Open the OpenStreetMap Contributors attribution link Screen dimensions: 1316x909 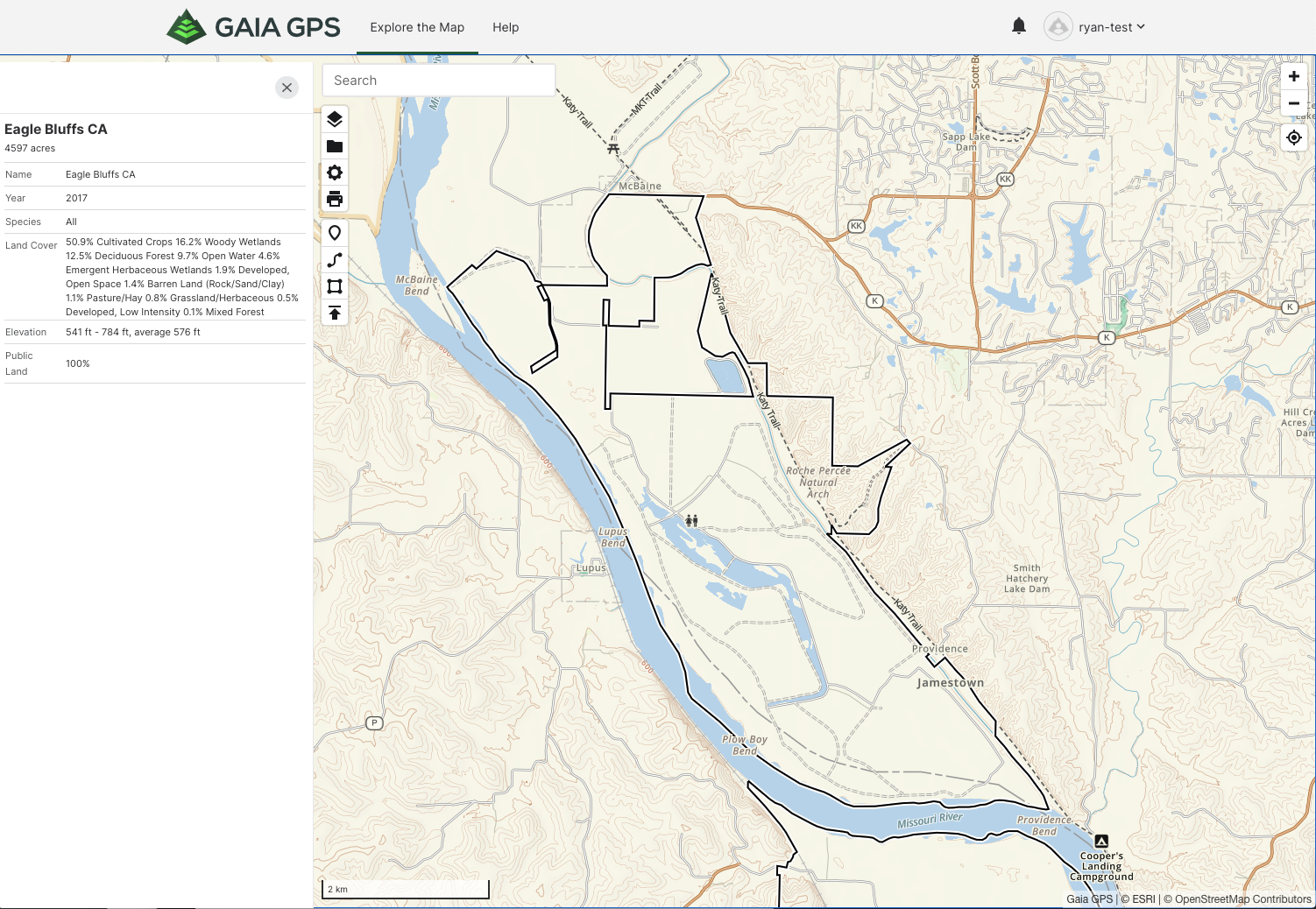click(1242, 898)
